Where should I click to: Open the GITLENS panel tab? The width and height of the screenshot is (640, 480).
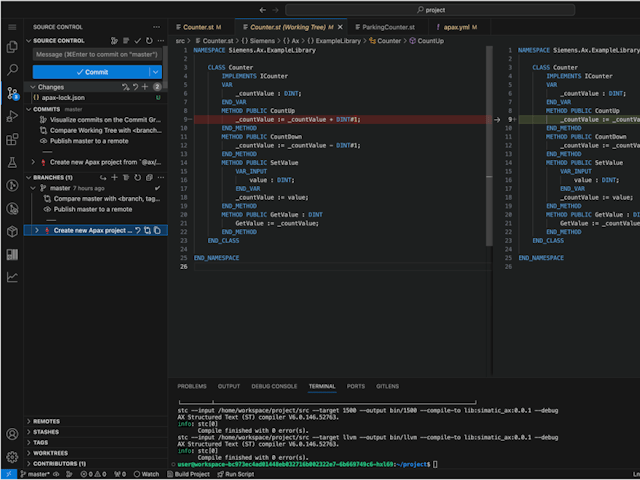[x=387, y=386]
